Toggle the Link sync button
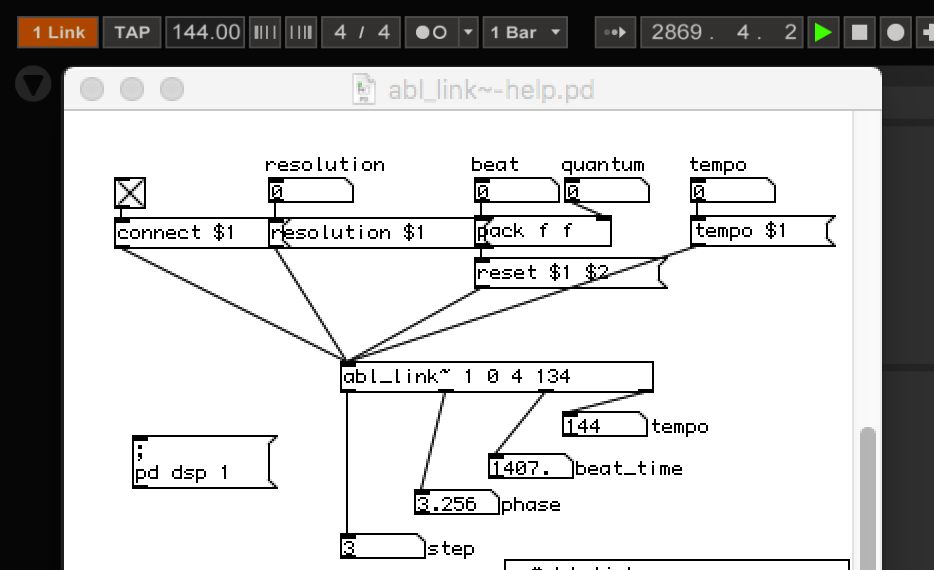 (58, 32)
